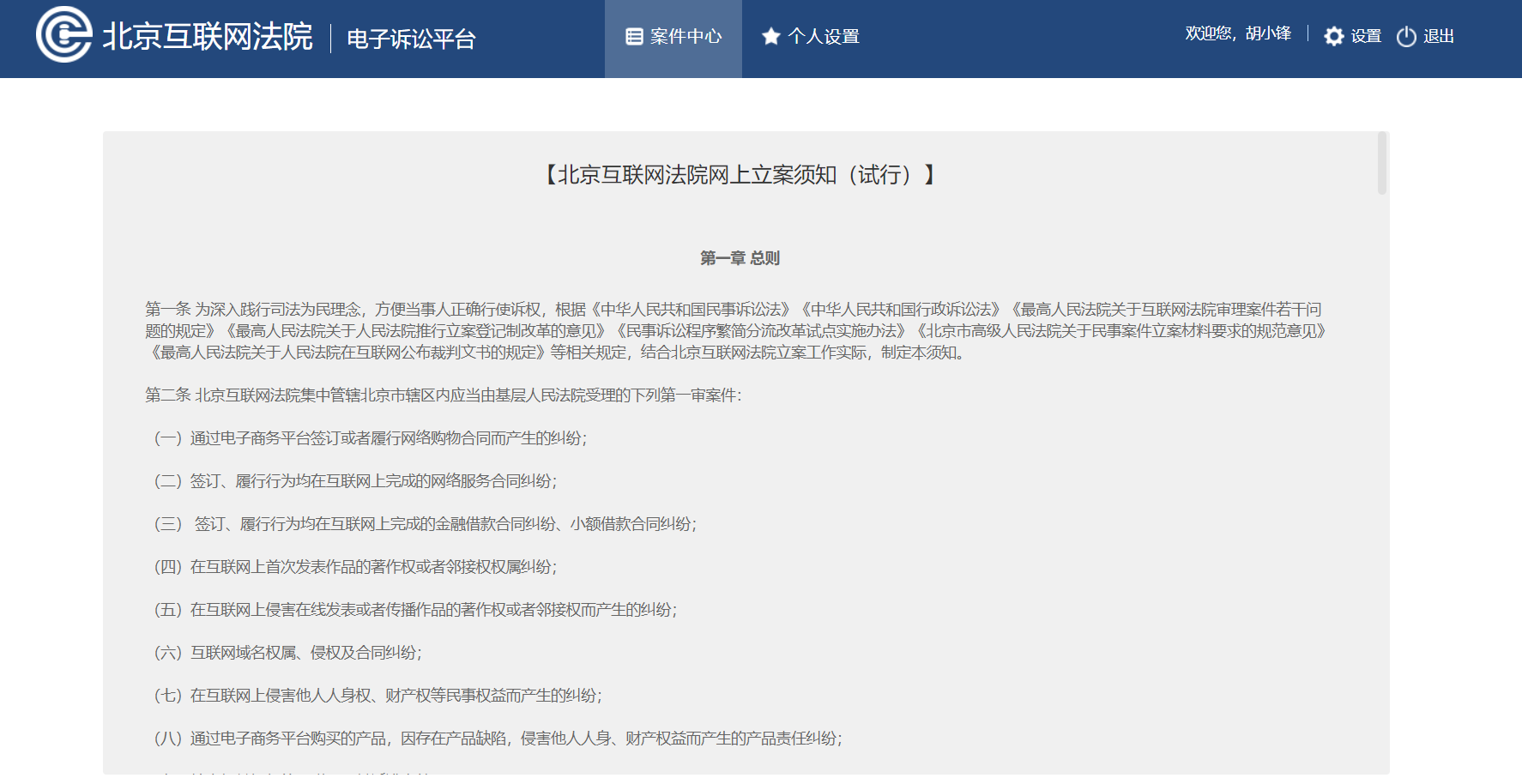Click the 电子诉讼平台 header text
The height and width of the screenshot is (784, 1522).
pos(411,39)
